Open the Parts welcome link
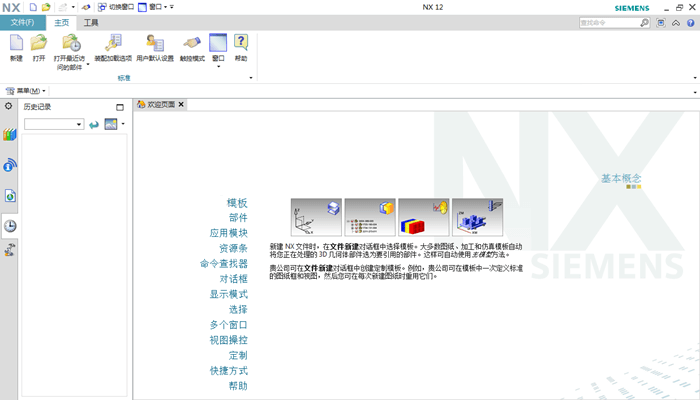Viewport: 700px width, 400px height. click(238, 218)
